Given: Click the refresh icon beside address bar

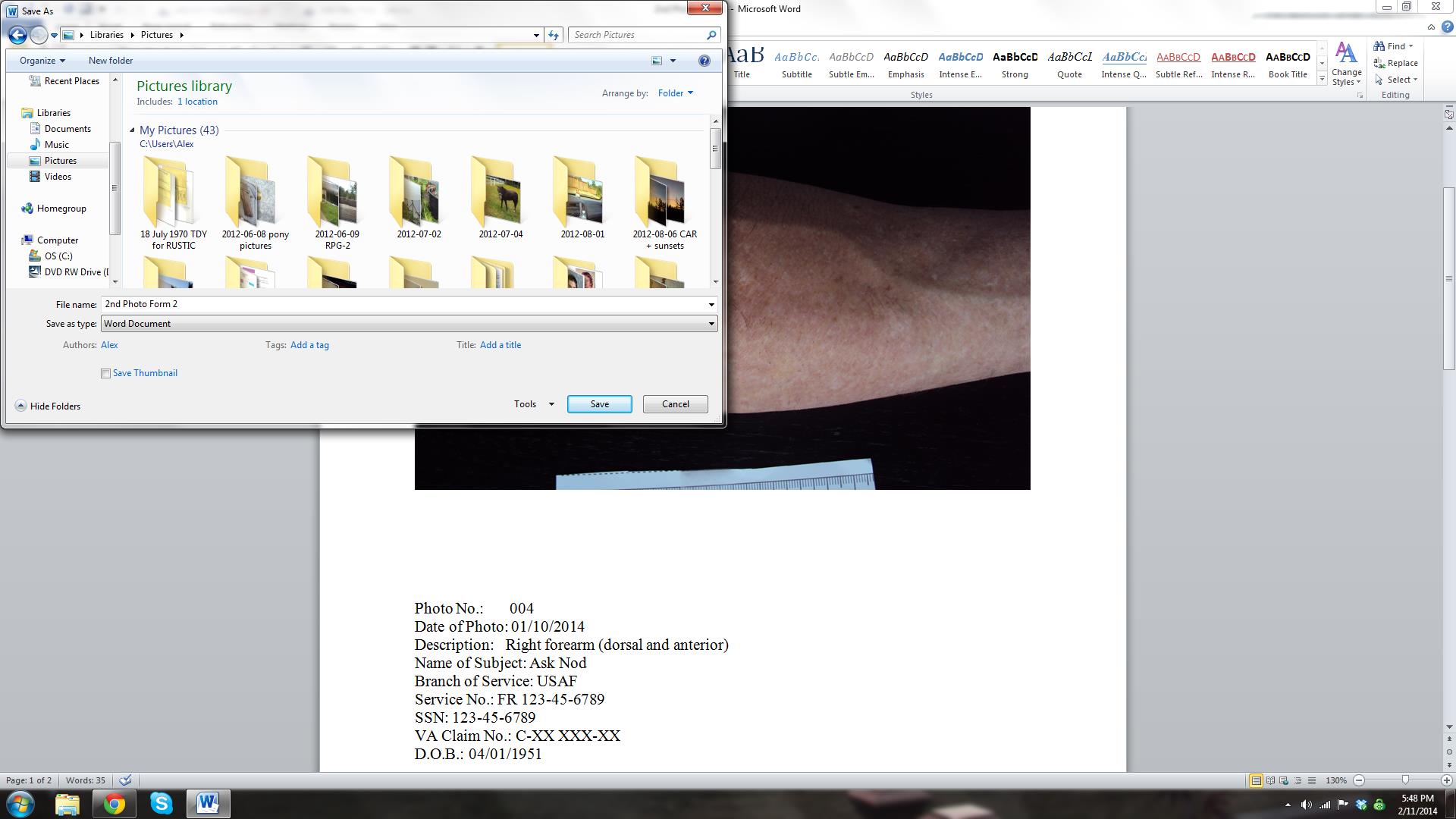Looking at the screenshot, I should [x=554, y=35].
